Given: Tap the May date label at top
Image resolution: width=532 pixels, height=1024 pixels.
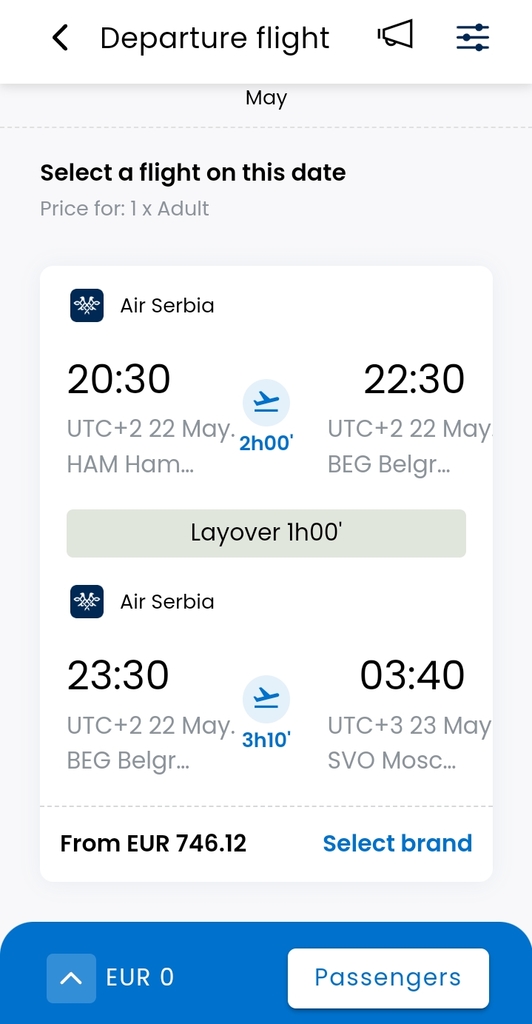Looking at the screenshot, I should 266,98.
